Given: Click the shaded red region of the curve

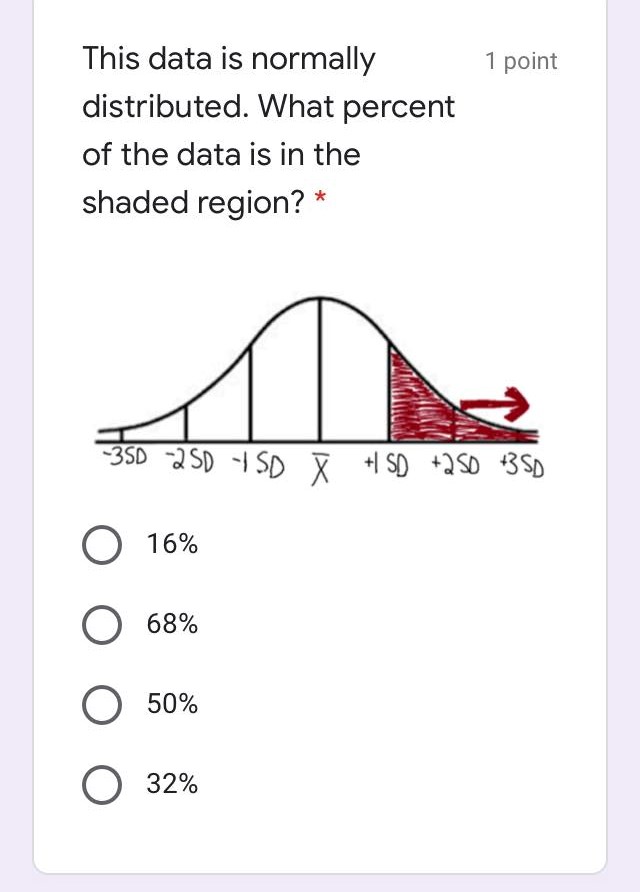Looking at the screenshot, I should click(425, 400).
